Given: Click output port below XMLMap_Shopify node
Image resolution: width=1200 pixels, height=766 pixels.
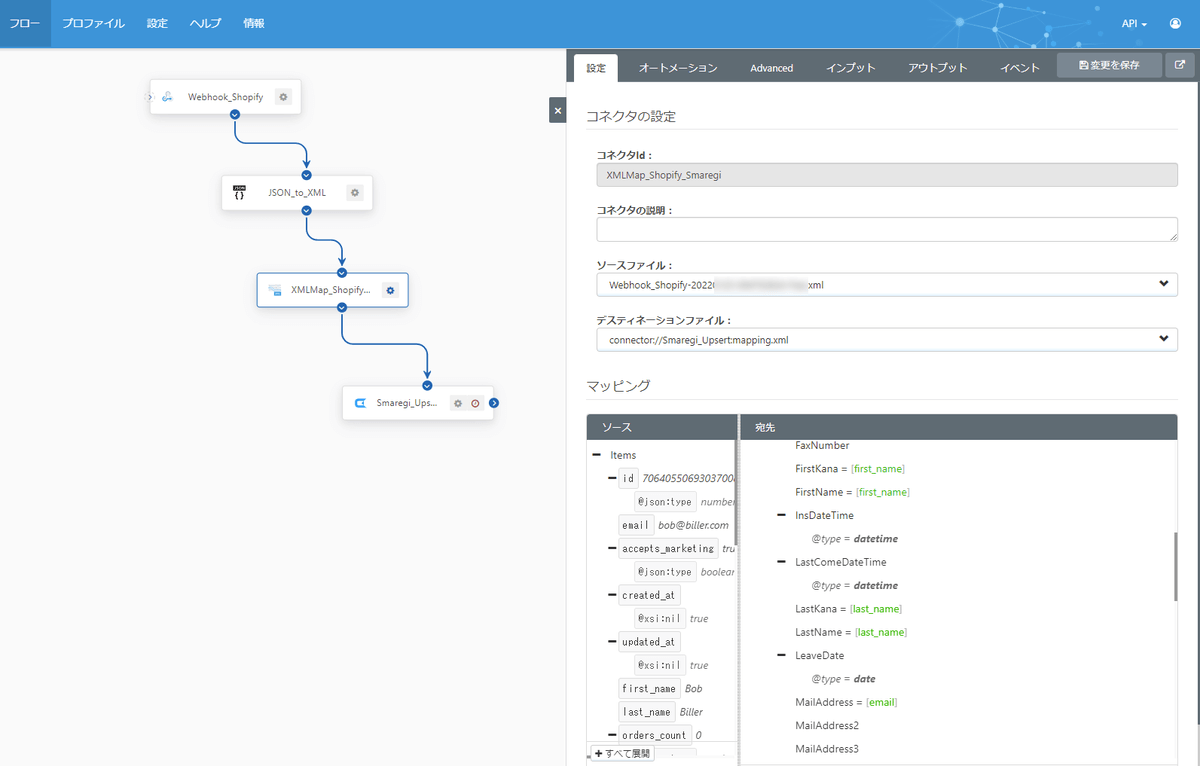Looking at the screenshot, I should [x=342, y=308].
